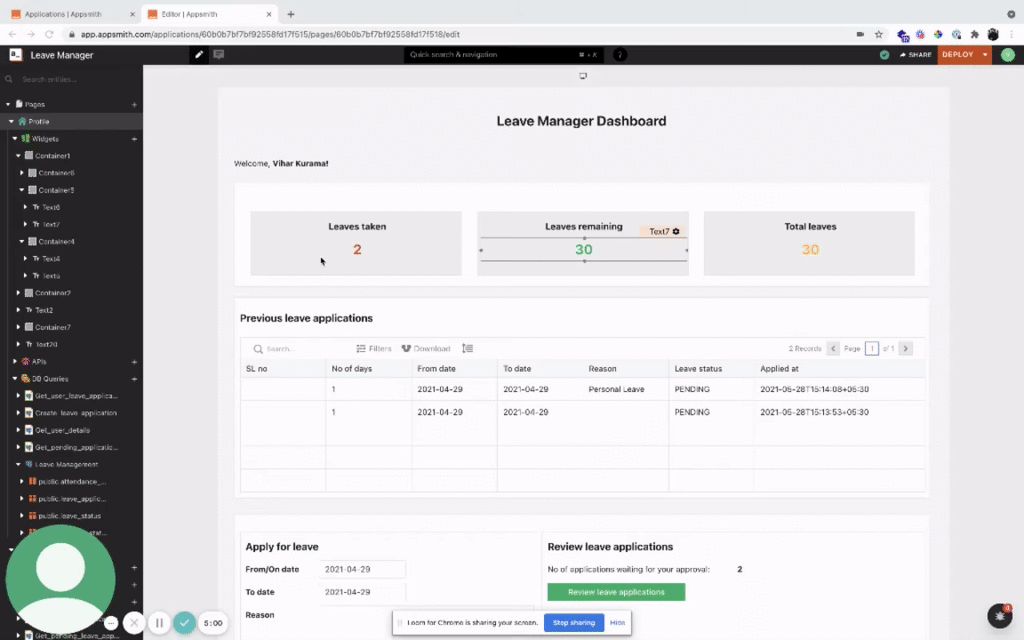Viewport: 1024px width, 640px height.
Task: Expand the APIs section
Action: click(14, 362)
